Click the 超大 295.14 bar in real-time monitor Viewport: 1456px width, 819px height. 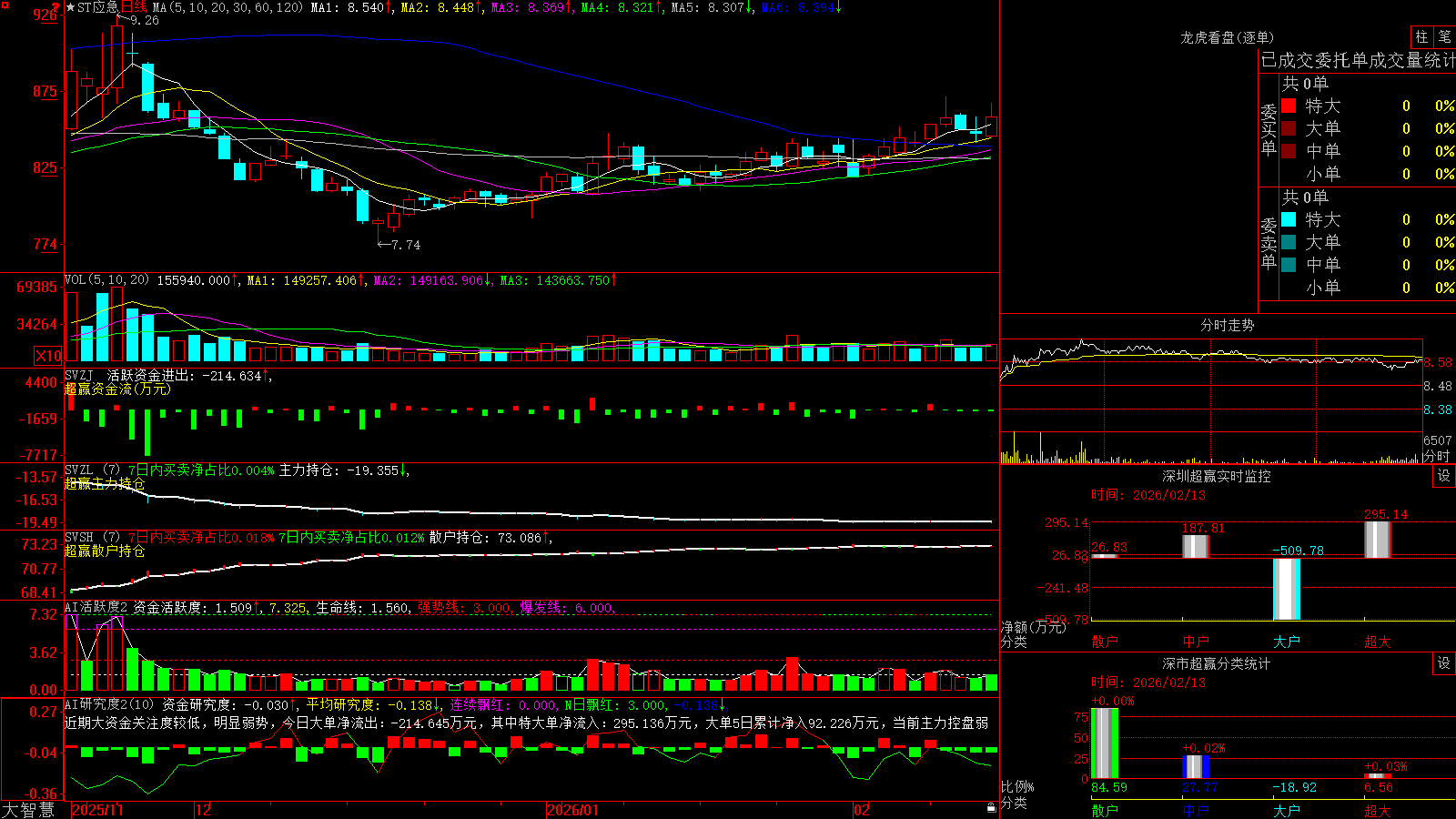point(1378,540)
